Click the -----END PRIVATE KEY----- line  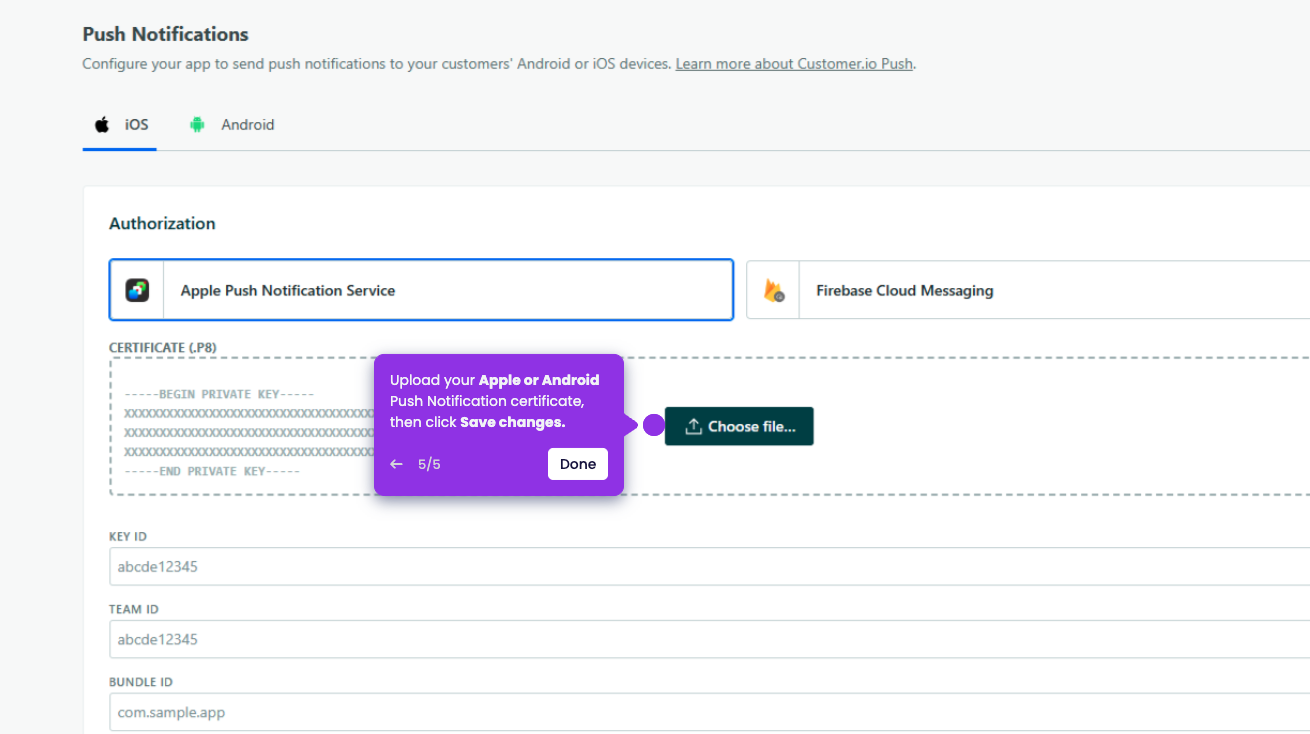tap(212, 471)
